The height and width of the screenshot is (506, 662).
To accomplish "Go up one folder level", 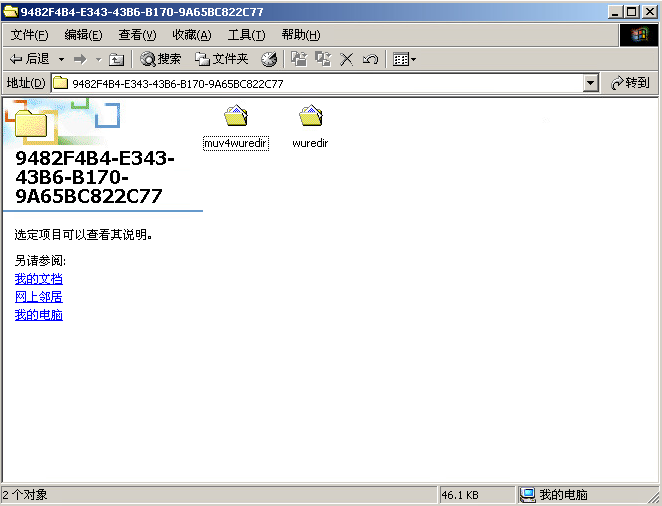I will [116, 60].
